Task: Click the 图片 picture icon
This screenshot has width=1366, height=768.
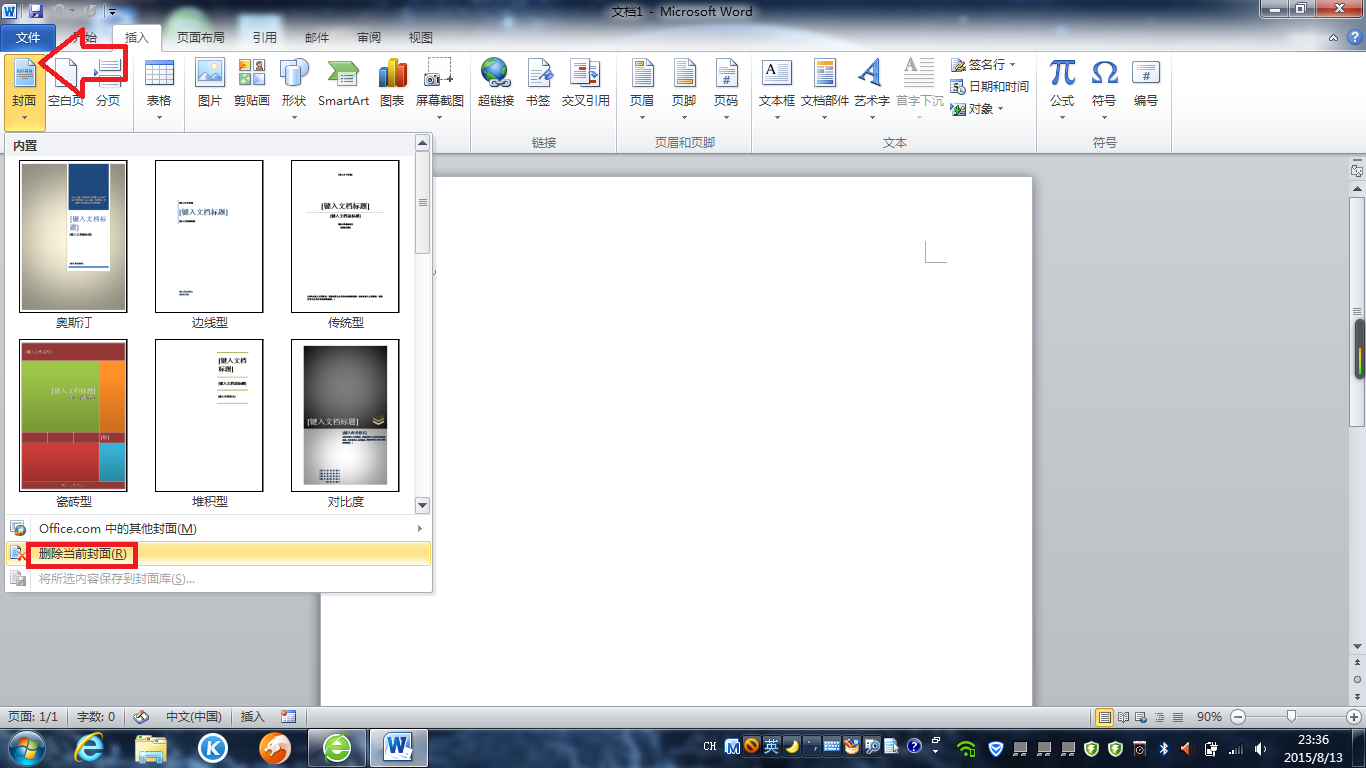Action: [x=210, y=84]
